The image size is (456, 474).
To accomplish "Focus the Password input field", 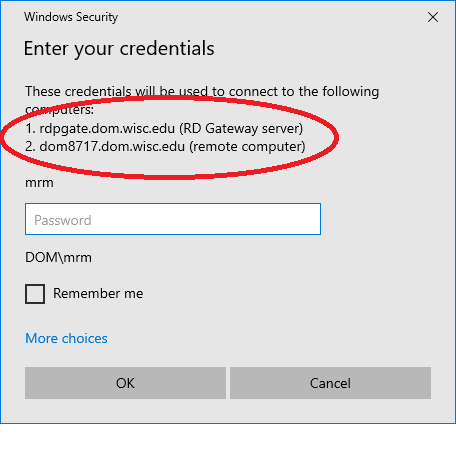I will [x=173, y=219].
